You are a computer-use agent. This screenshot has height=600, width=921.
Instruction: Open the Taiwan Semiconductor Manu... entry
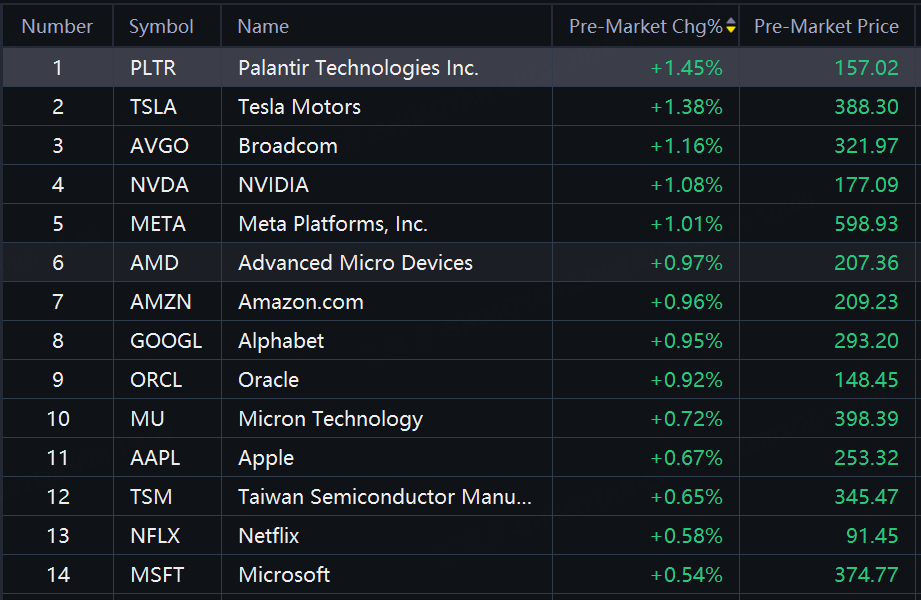(x=385, y=497)
